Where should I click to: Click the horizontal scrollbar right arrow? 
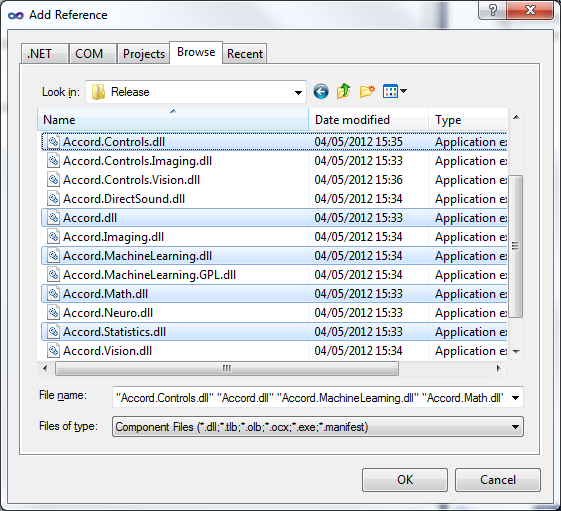[x=498, y=368]
